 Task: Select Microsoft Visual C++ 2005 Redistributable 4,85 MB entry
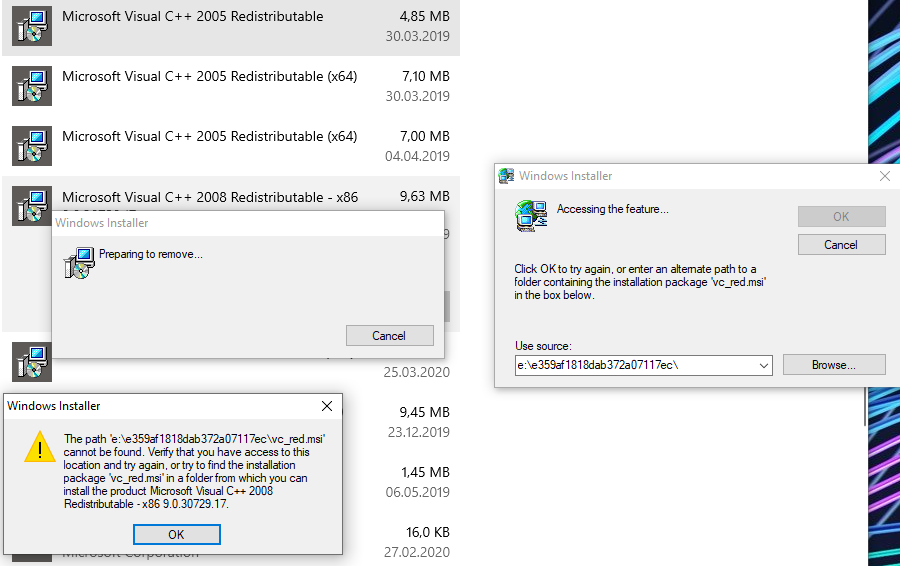(231, 26)
